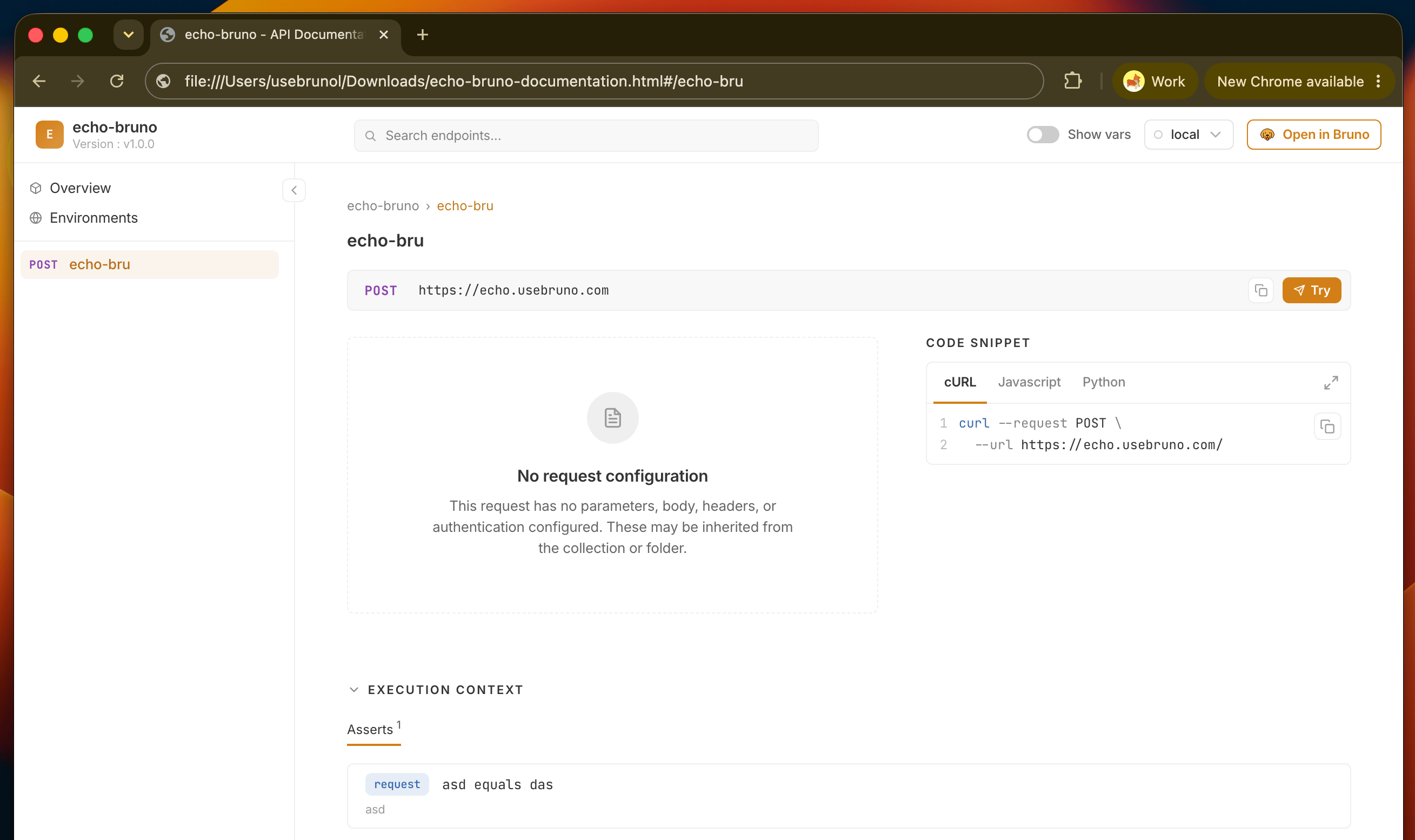Viewport: 1415px width, 840px height.
Task: Click the Environments globe icon
Action: pyautogui.click(x=36, y=218)
